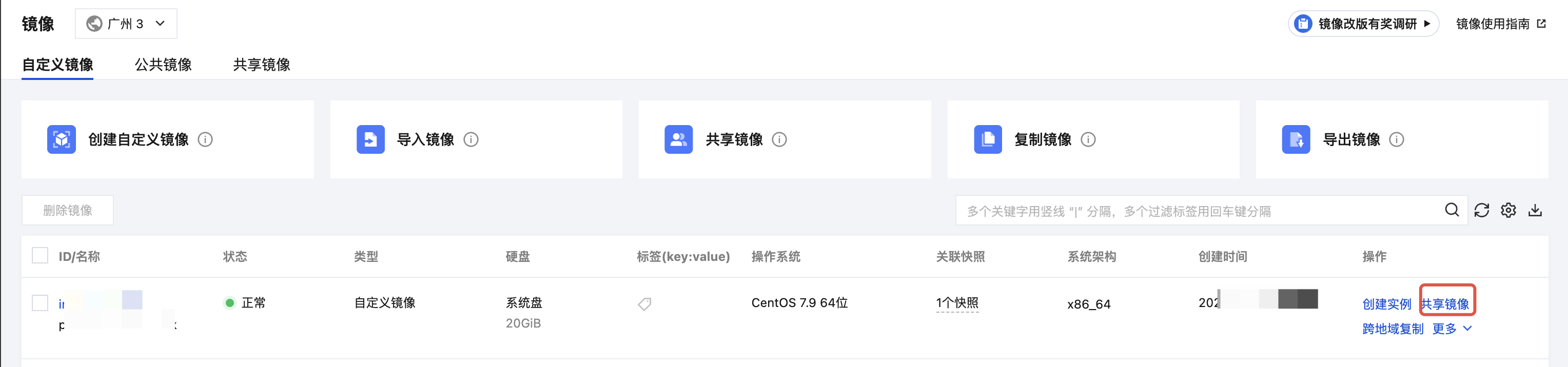Click the copy image document icon
Screen dimensions: 1568x367
click(x=987, y=140)
